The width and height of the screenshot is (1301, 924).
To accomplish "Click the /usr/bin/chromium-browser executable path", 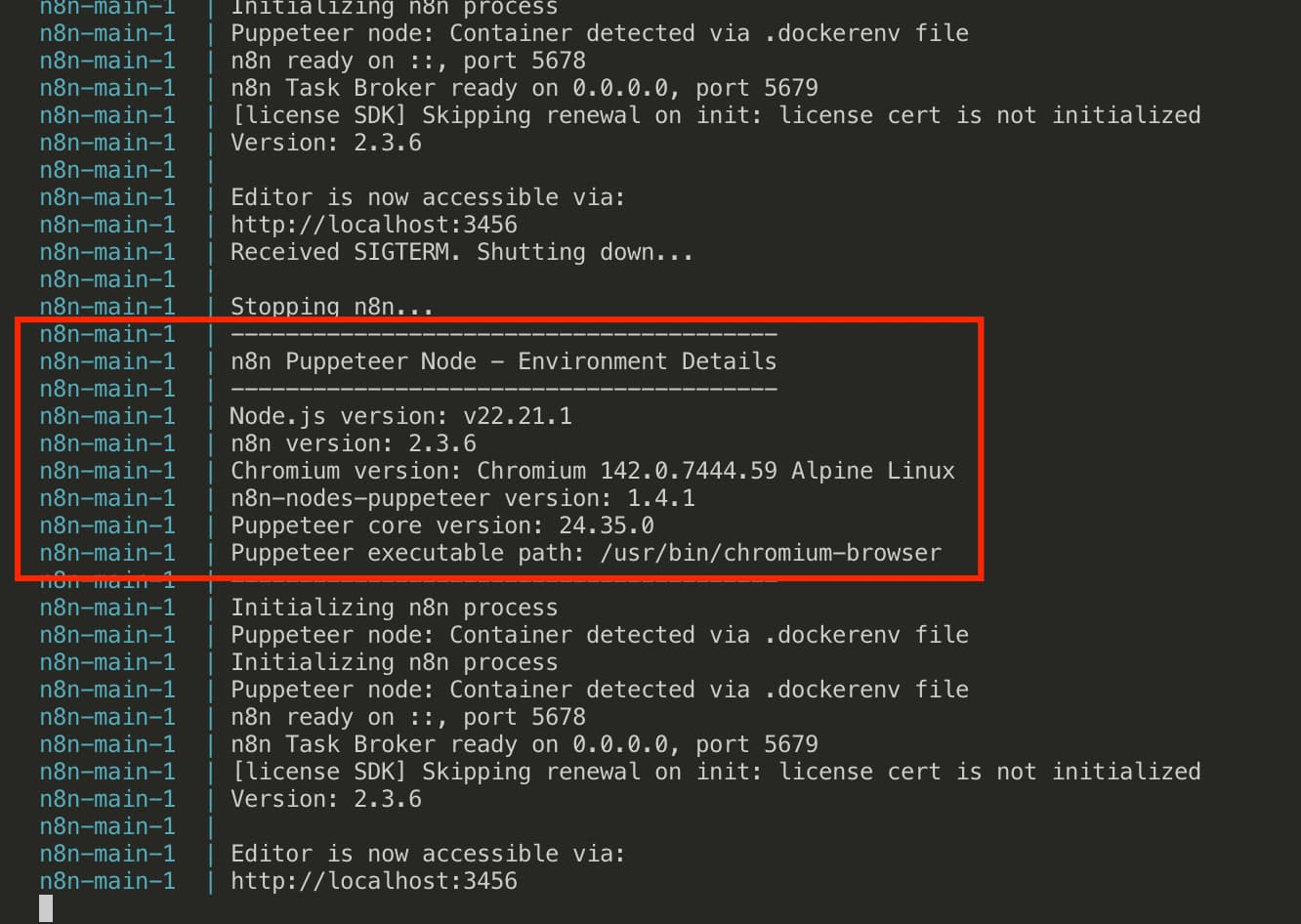I will (770, 552).
